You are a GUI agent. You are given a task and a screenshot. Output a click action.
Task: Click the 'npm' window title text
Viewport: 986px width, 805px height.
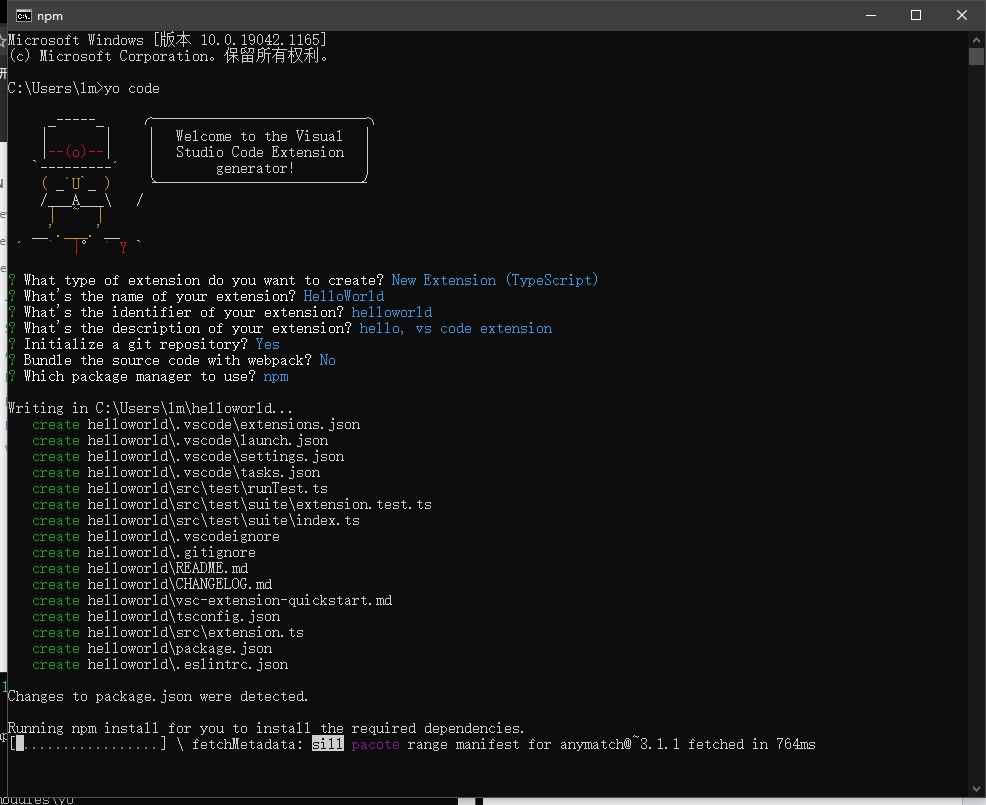coord(50,16)
